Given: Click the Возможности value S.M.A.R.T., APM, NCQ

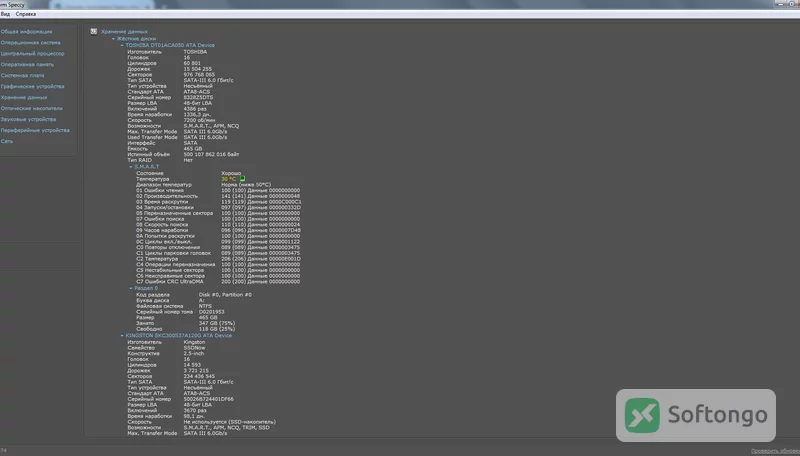Looking at the screenshot, I should click(211, 126).
